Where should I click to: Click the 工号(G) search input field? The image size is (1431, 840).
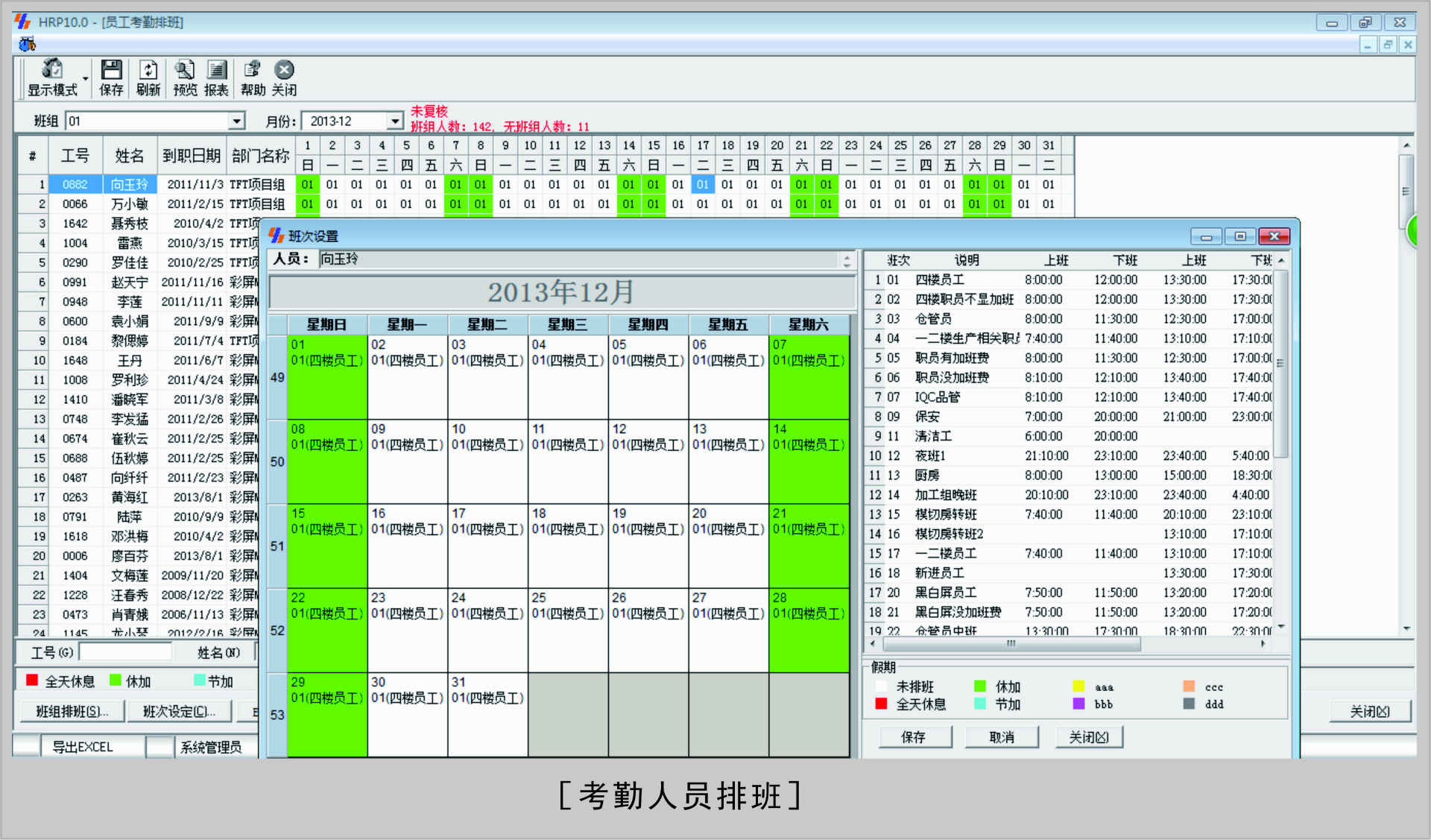click(x=125, y=653)
